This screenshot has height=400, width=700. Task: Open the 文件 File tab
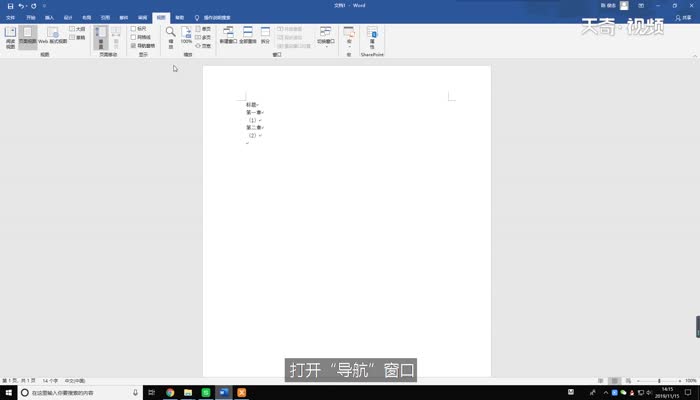click(x=10, y=18)
